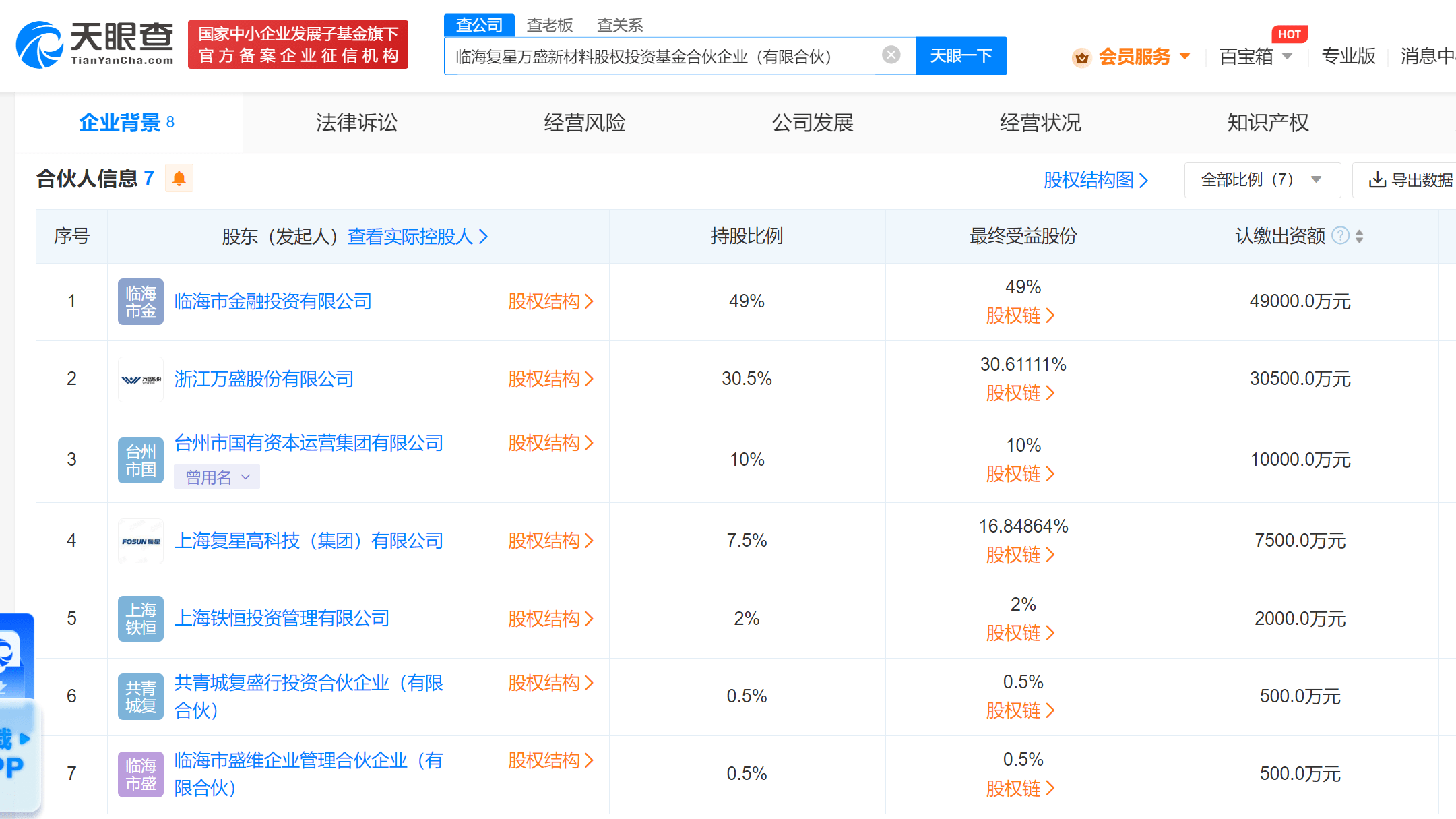View 股权结构 for 上海铁恒投资管理
Viewport: 1456px width, 819px height.
pos(550,619)
